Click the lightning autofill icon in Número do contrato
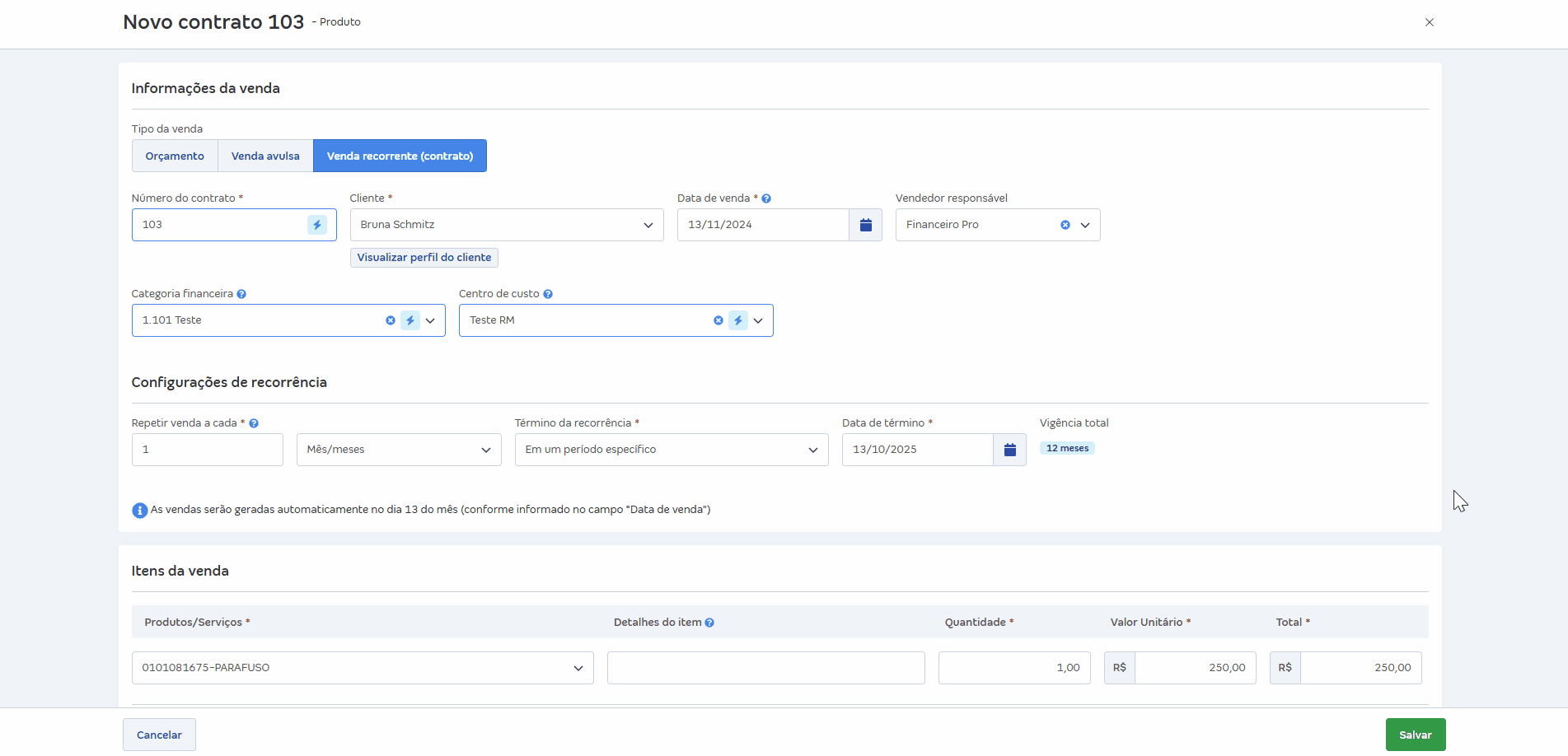1568x756 pixels. (x=317, y=224)
